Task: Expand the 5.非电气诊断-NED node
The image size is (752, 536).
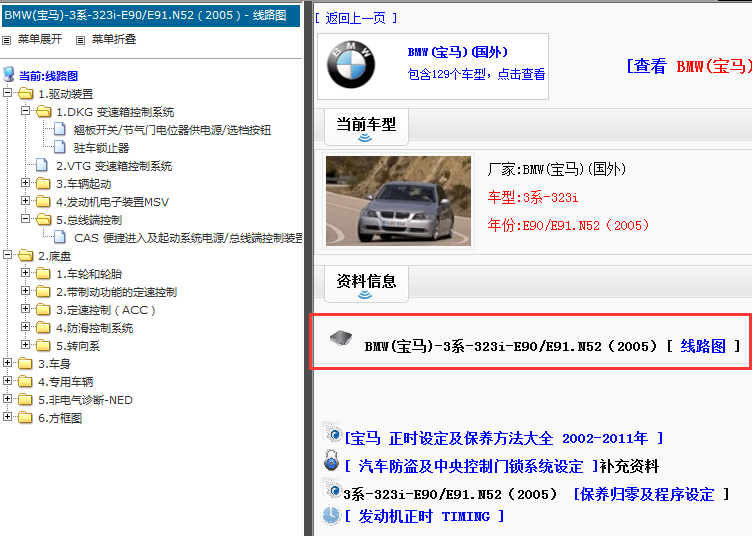Action: point(8,398)
